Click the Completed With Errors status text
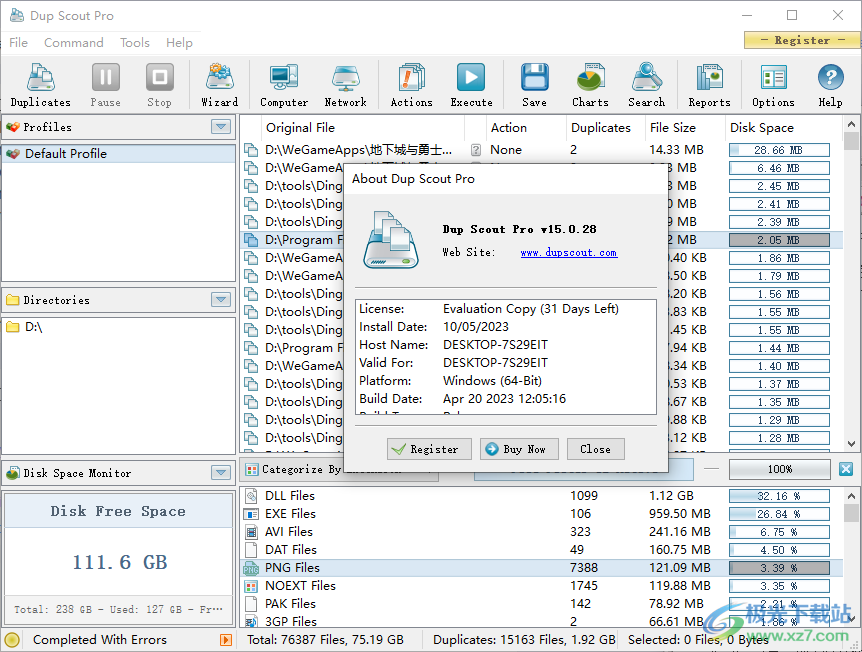The height and width of the screenshot is (652, 862). pyautogui.click(x=100, y=640)
